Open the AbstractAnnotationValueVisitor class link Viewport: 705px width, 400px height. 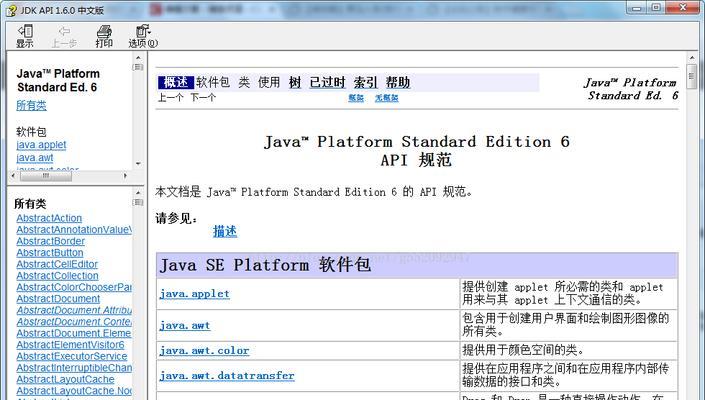(x=74, y=230)
